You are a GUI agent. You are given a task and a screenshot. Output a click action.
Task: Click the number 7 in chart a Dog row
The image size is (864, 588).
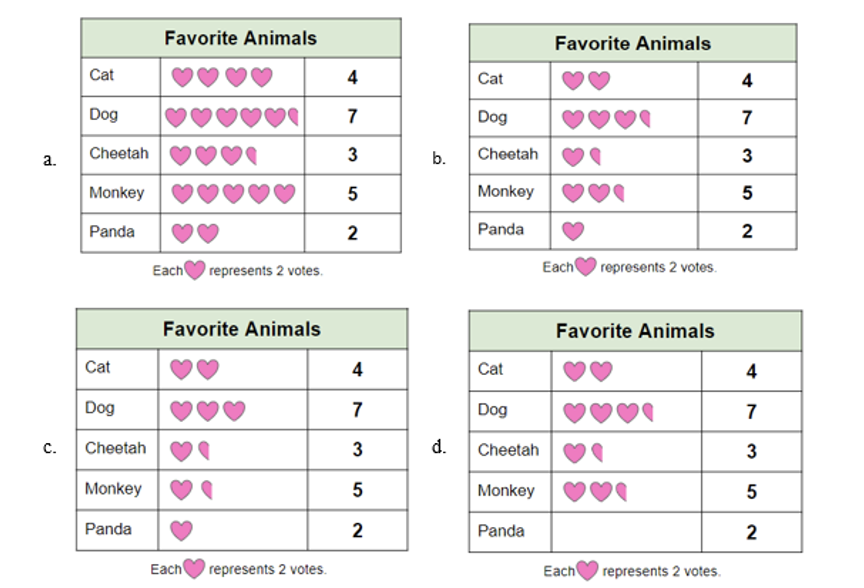[352, 116]
